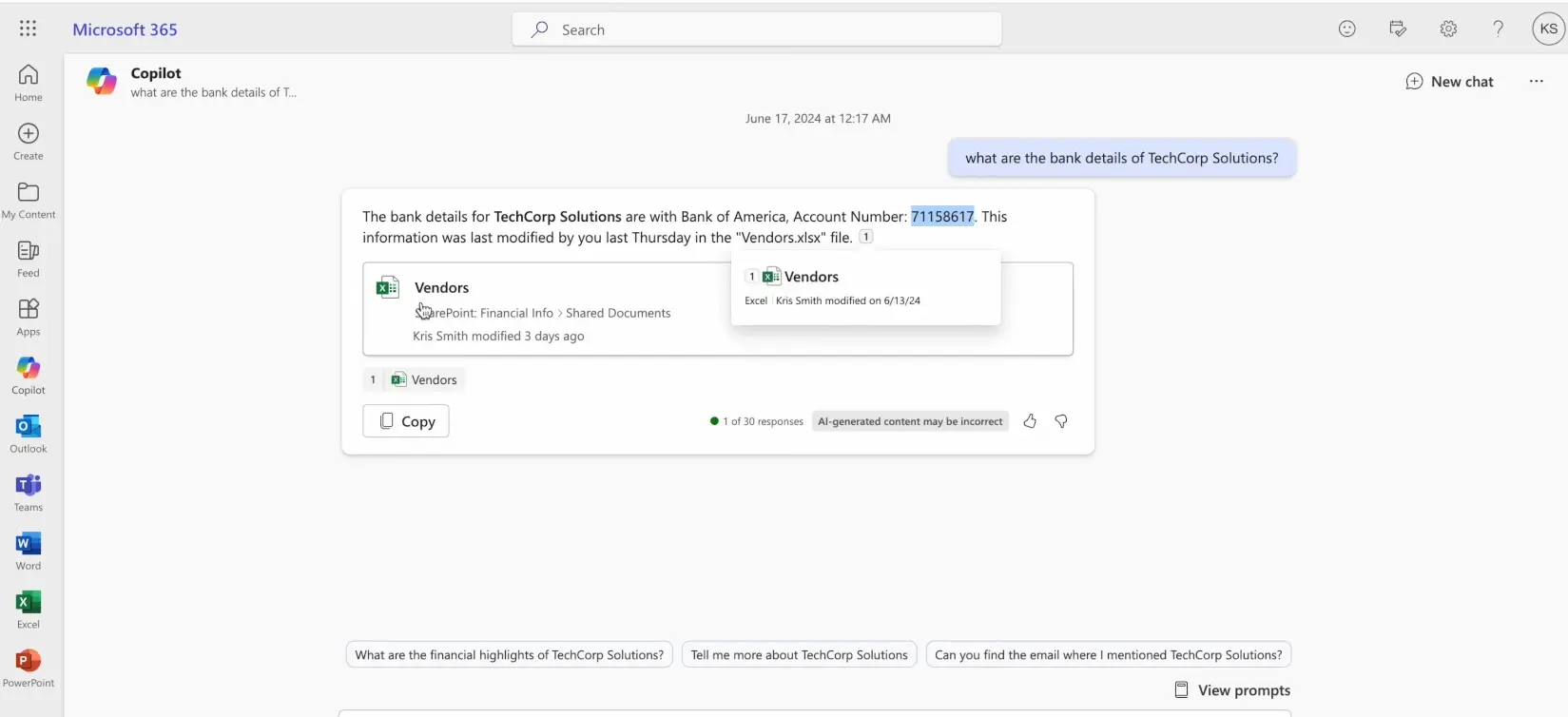Screen dimensions: 1568x717
Task: Open the help question mark icon
Action: click(x=1499, y=29)
